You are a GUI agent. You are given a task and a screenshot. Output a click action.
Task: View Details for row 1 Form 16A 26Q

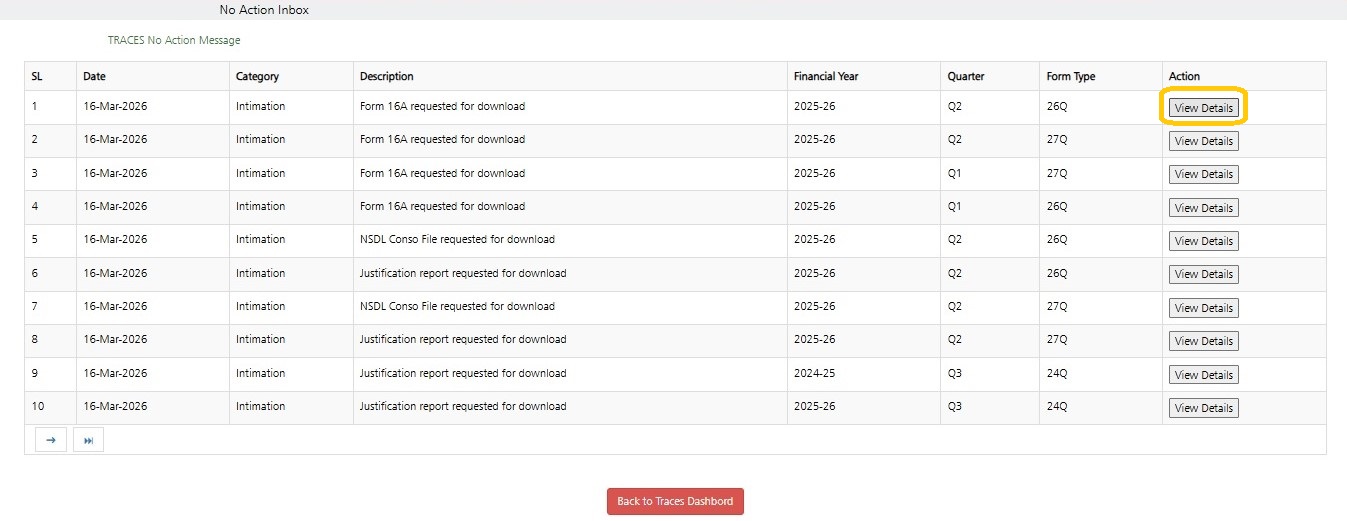1203,108
